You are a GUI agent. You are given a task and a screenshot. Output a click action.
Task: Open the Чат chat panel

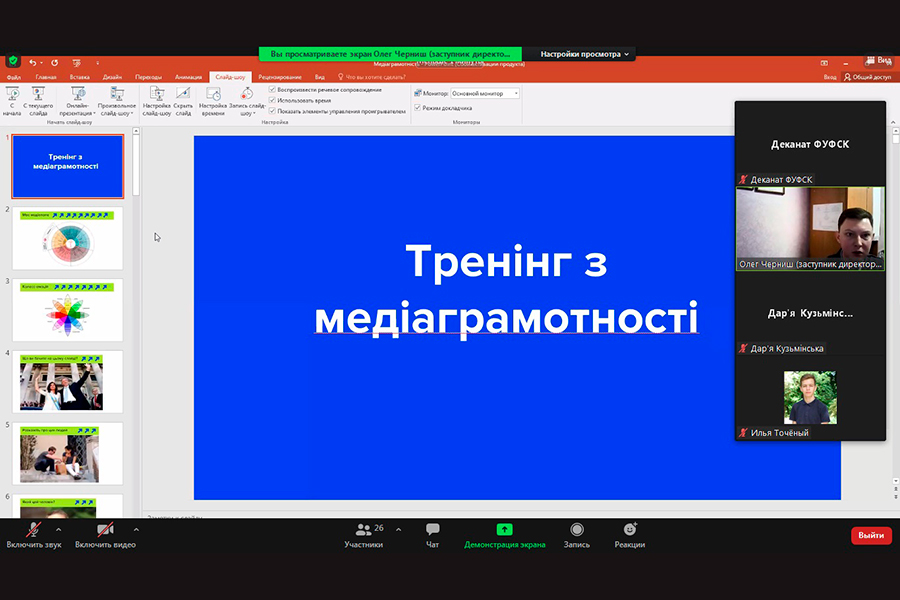[432, 530]
